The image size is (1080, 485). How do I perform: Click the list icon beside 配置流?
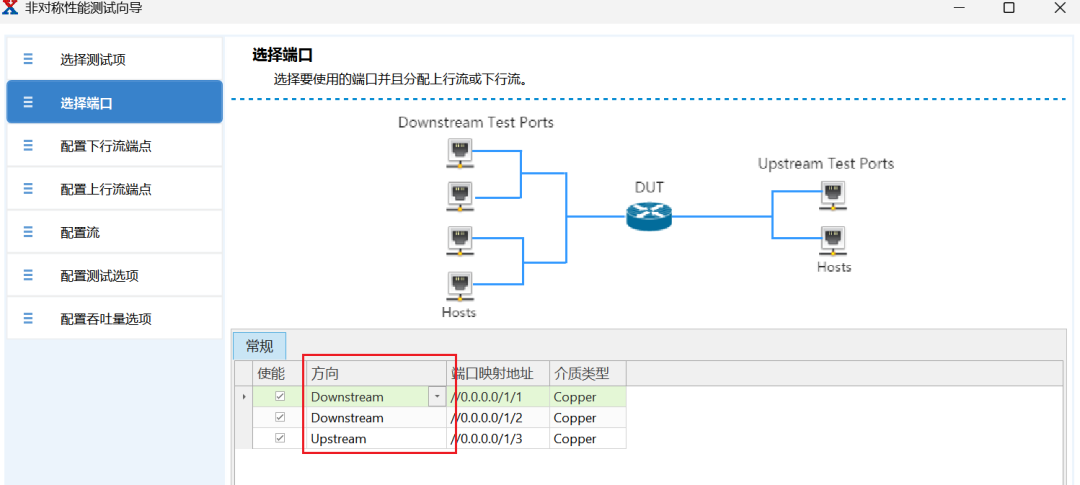pyautogui.click(x=28, y=232)
